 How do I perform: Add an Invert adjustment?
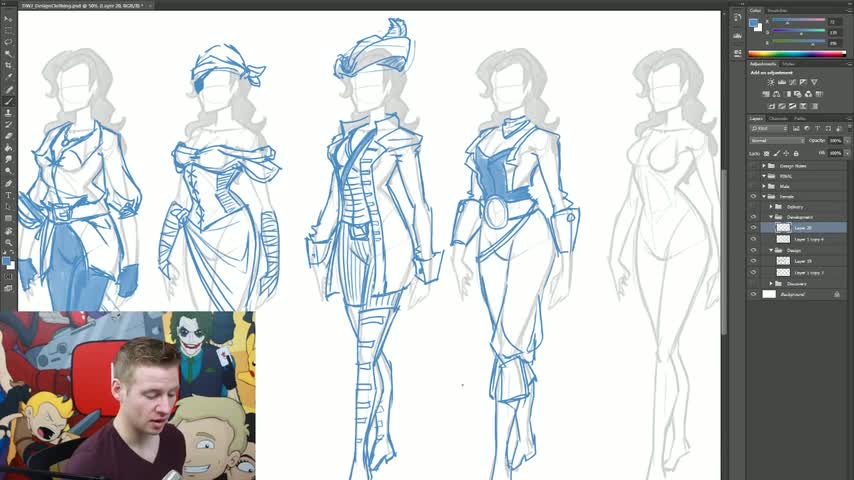click(x=771, y=106)
